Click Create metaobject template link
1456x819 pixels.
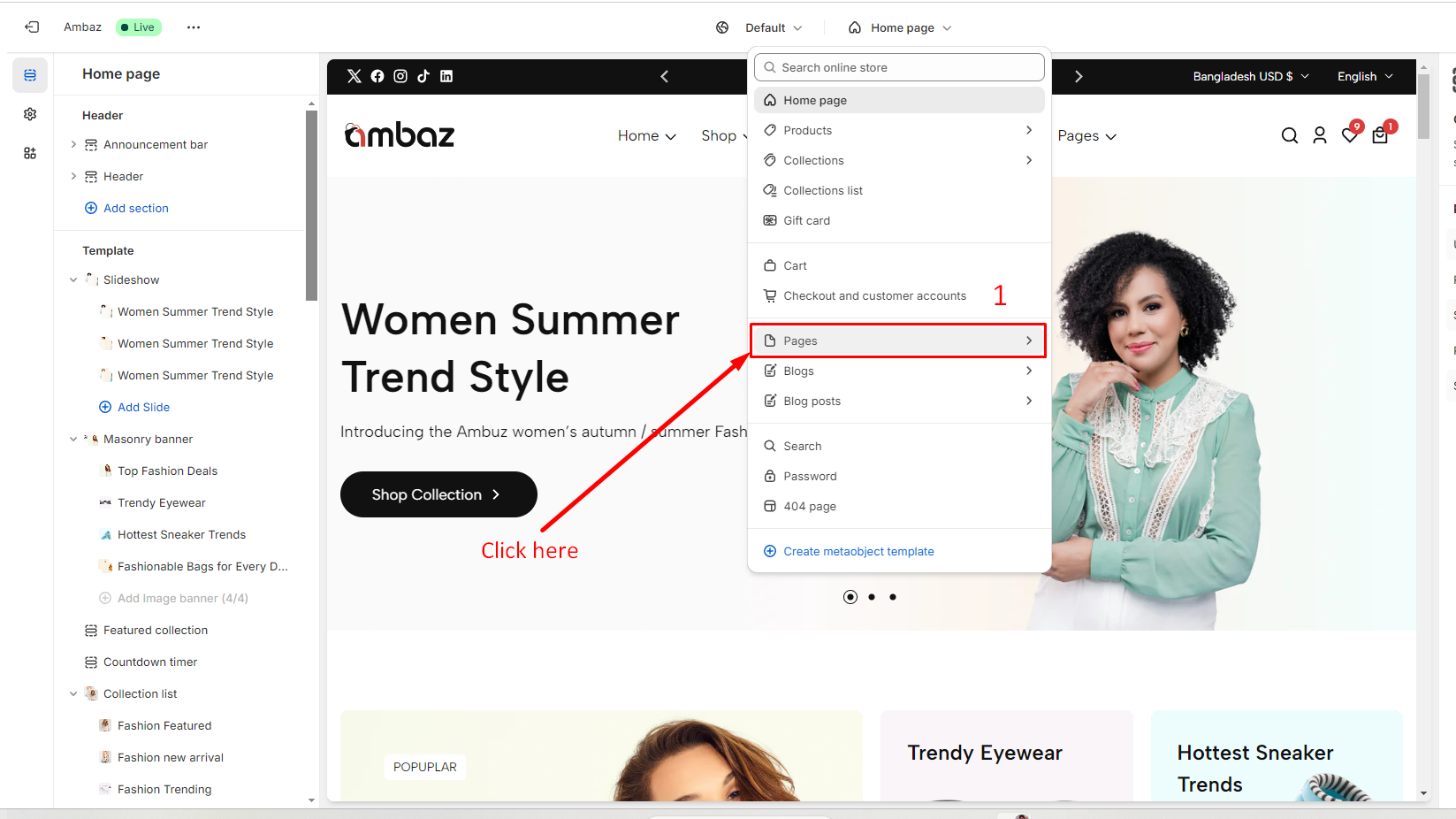pyautogui.click(x=858, y=551)
